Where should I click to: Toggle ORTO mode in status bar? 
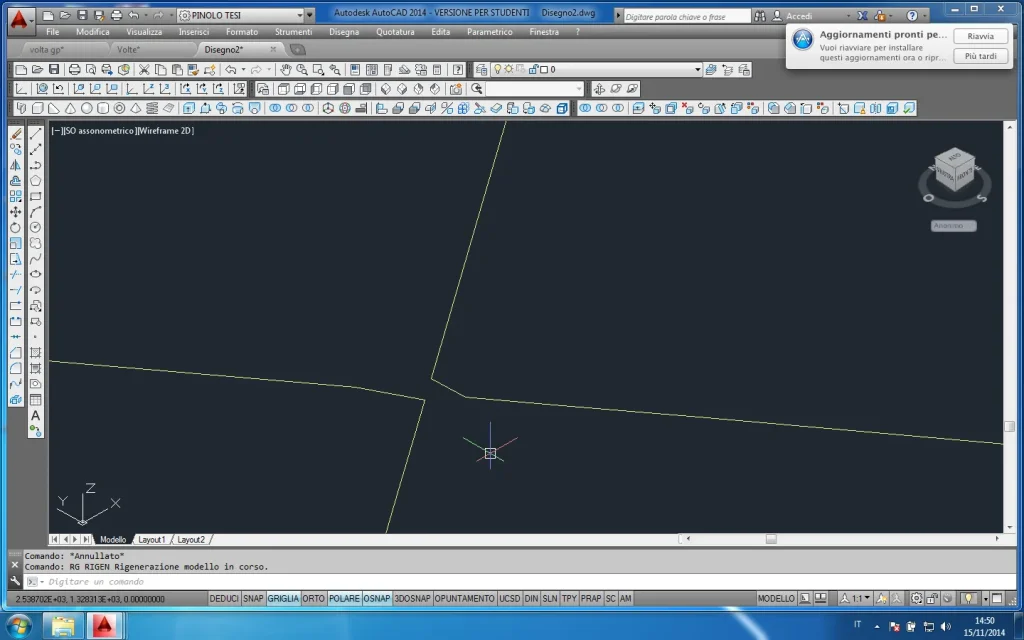click(313, 598)
